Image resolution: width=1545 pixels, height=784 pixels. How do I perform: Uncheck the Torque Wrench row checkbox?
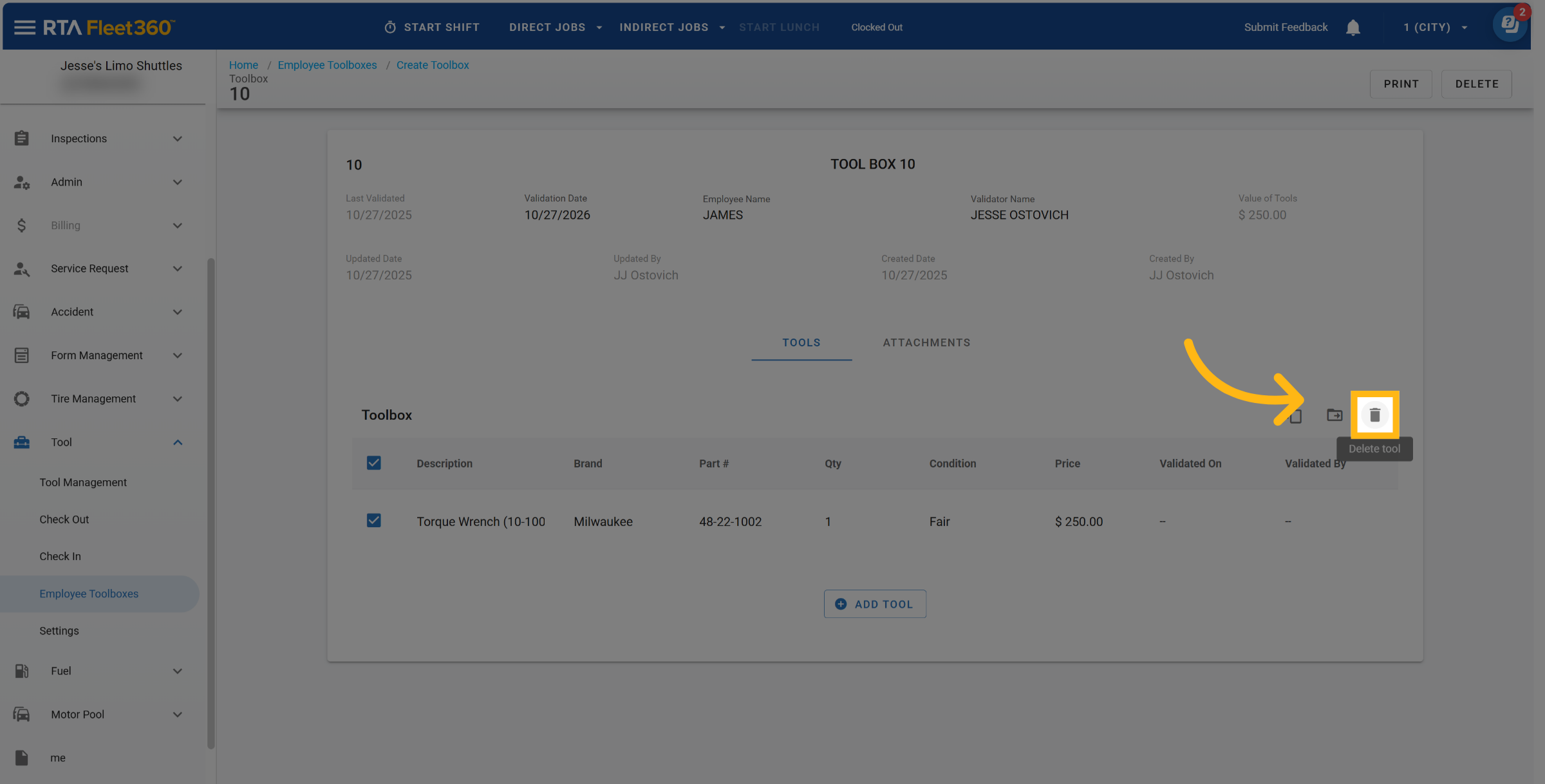coord(373,520)
